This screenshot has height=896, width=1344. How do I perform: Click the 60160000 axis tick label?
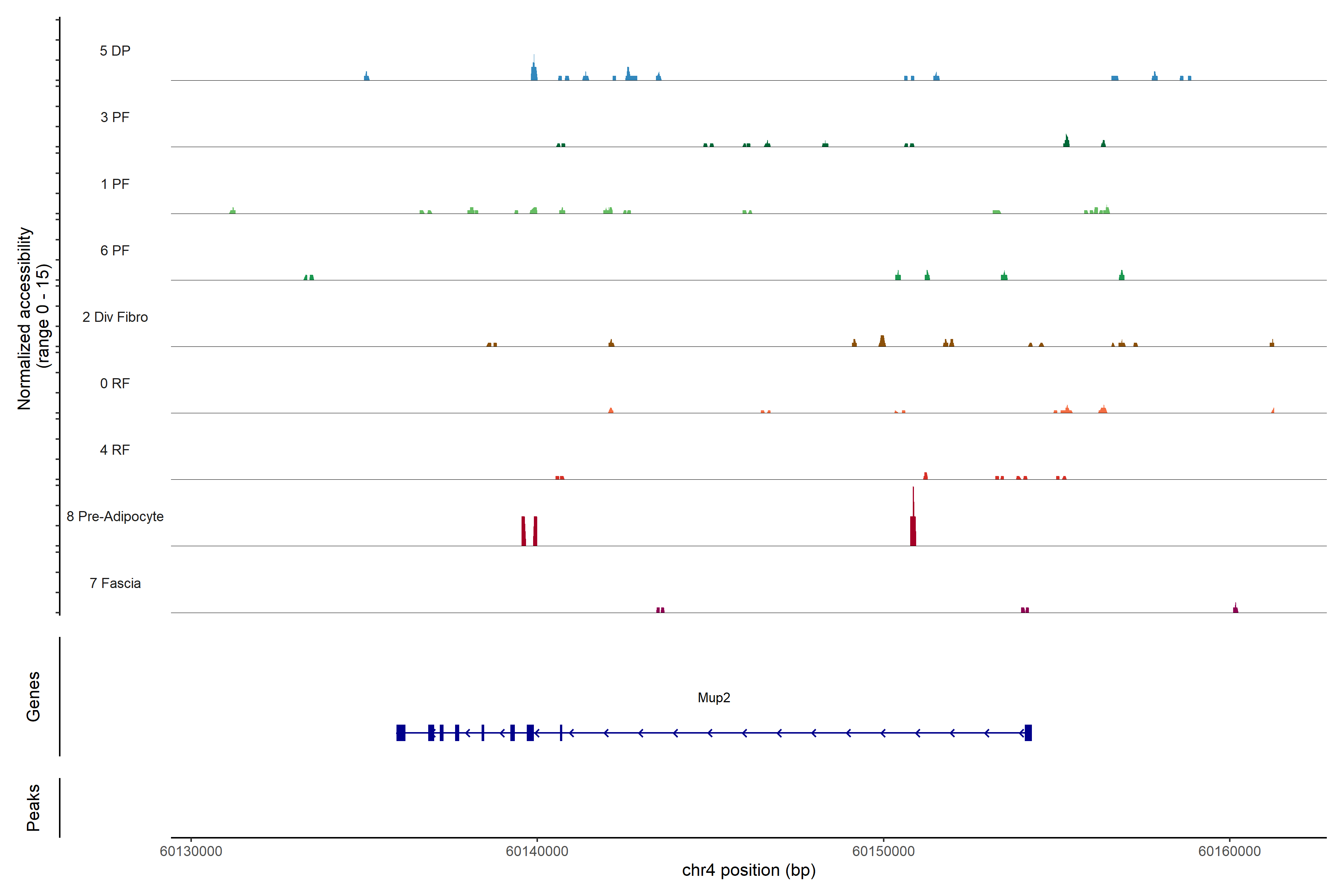coord(1230,851)
